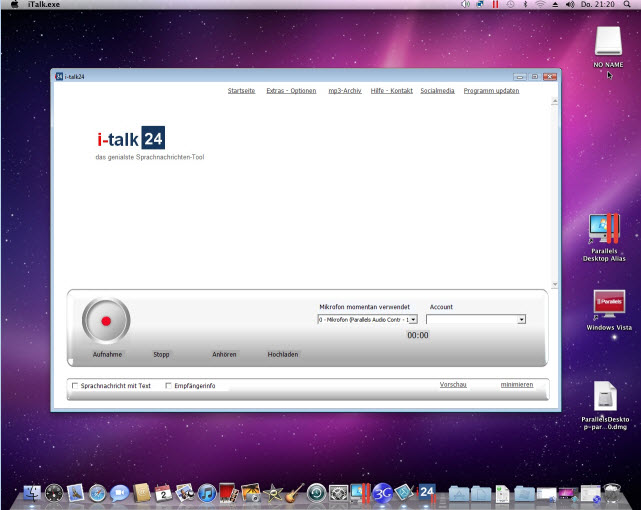This screenshot has height=510, width=641.
Task: Click the Hochladen button
Action: (x=283, y=354)
